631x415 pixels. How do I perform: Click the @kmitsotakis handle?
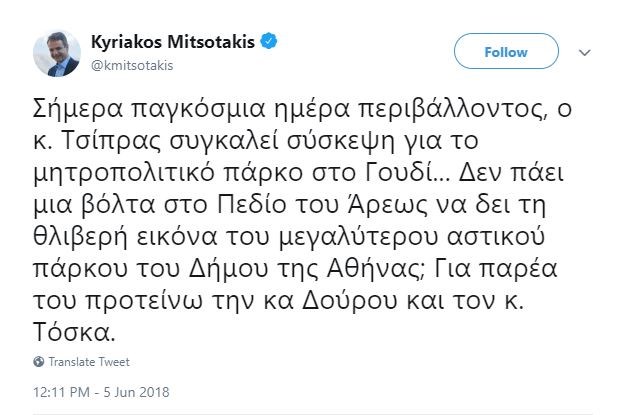pos(133,64)
